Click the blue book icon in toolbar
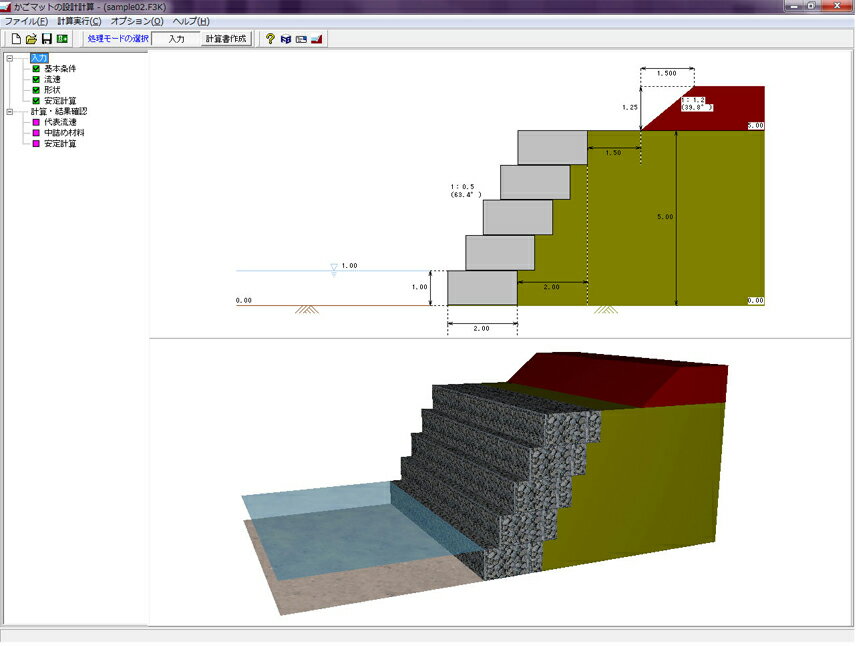 [285, 39]
